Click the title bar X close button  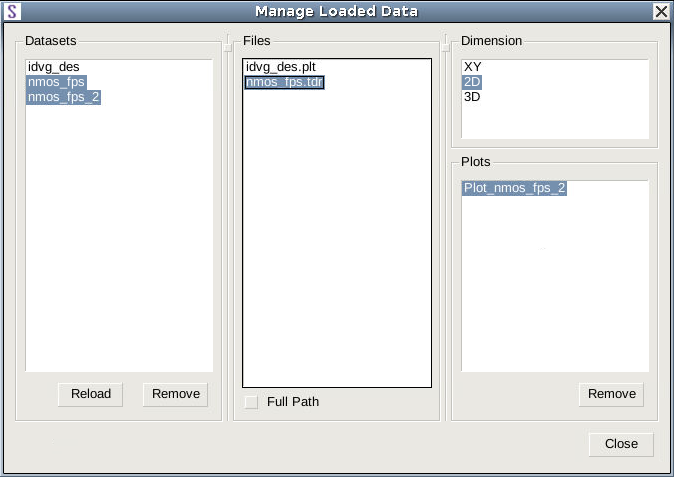(x=661, y=12)
